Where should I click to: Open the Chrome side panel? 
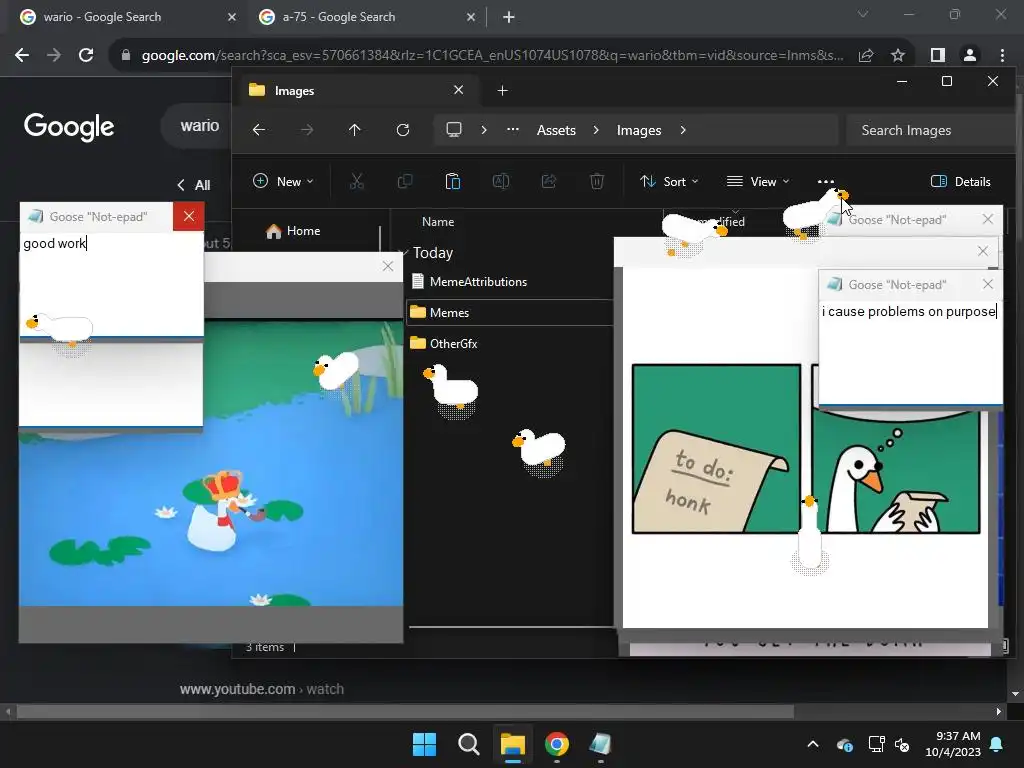coord(938,55)
